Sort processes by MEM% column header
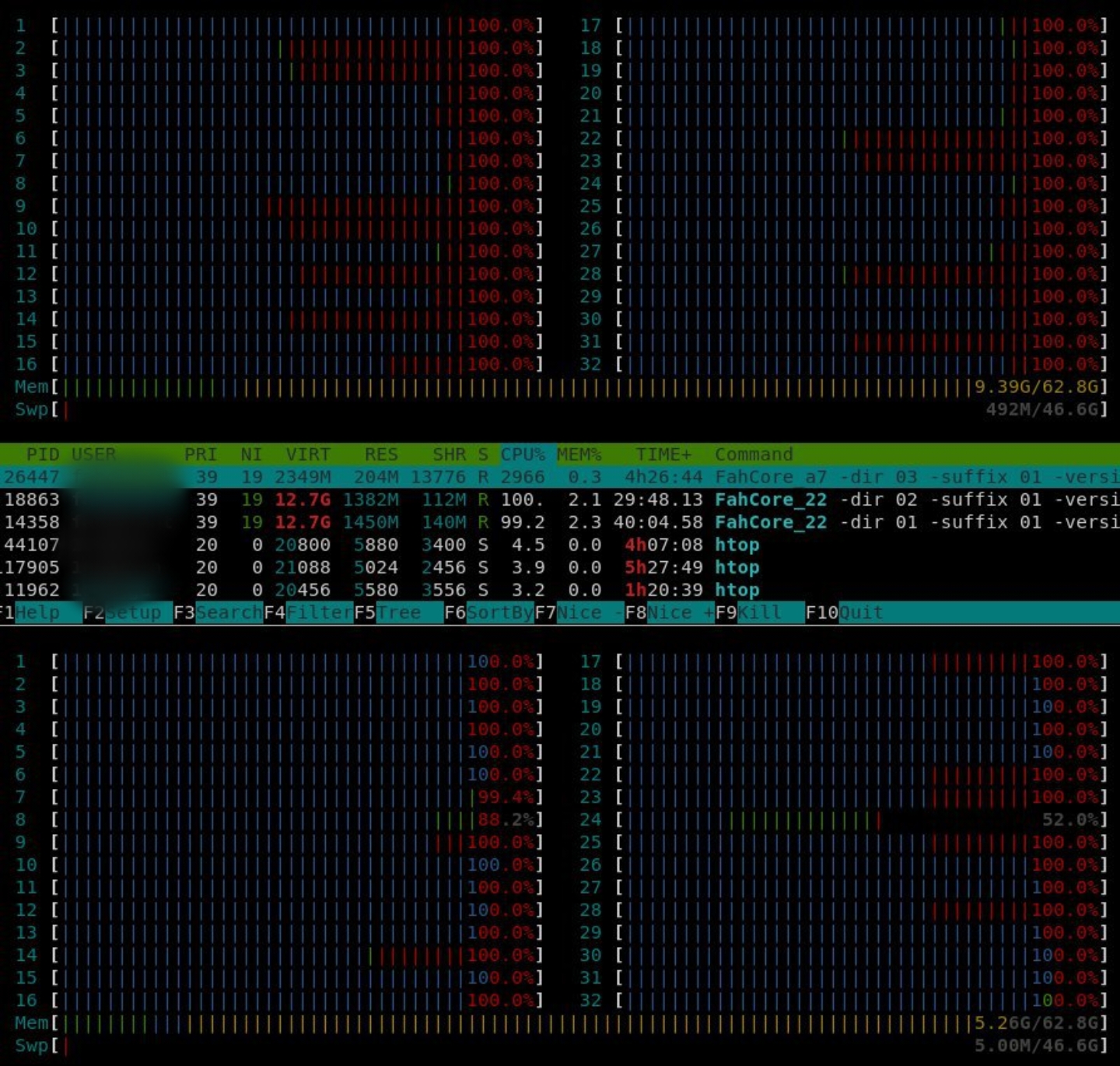1120x1066 pixels. tap(579, 454)
